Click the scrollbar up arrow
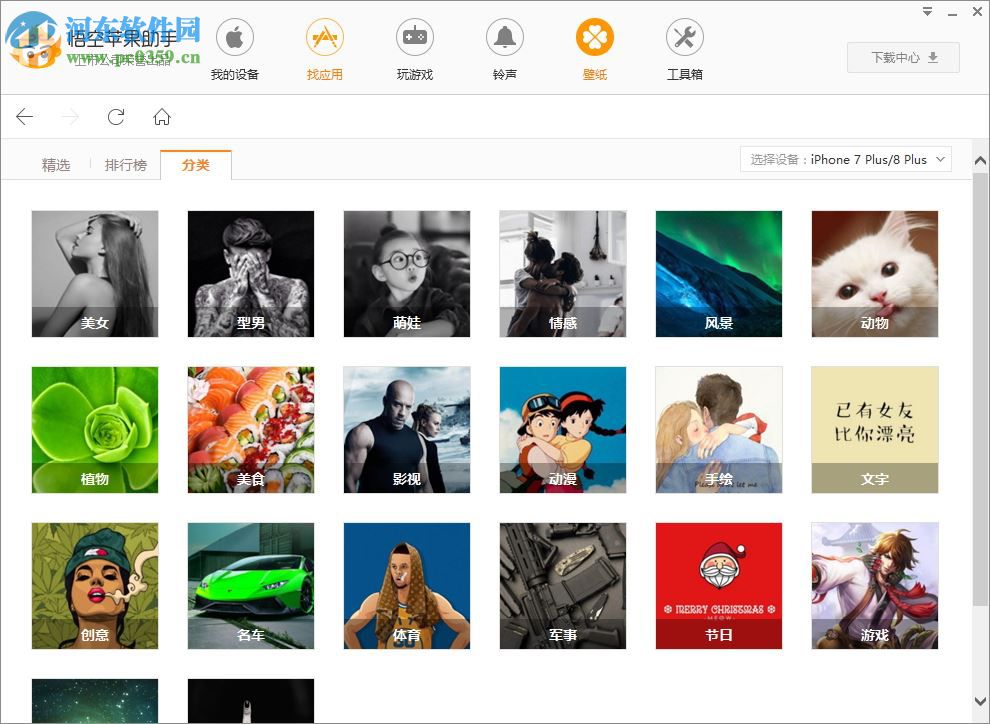 point(980,160)
